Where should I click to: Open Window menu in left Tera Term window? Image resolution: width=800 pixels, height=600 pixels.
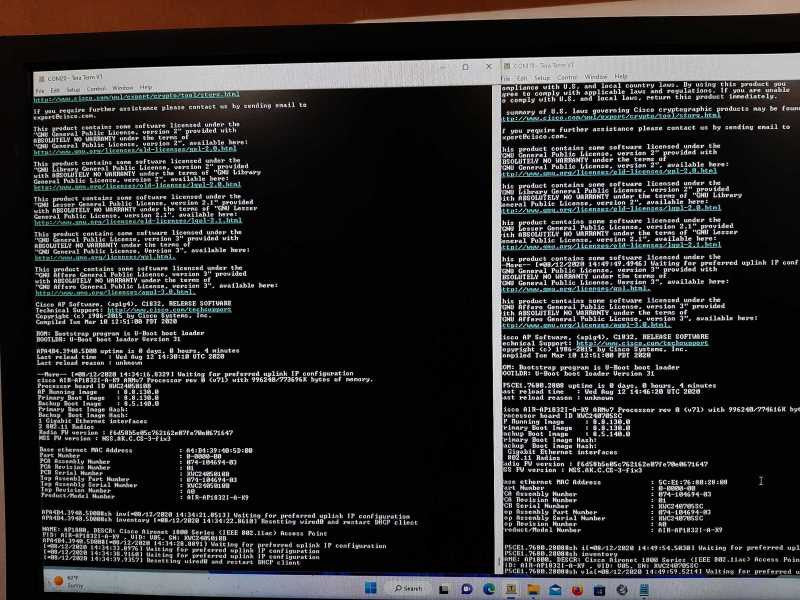click(122, 88)
